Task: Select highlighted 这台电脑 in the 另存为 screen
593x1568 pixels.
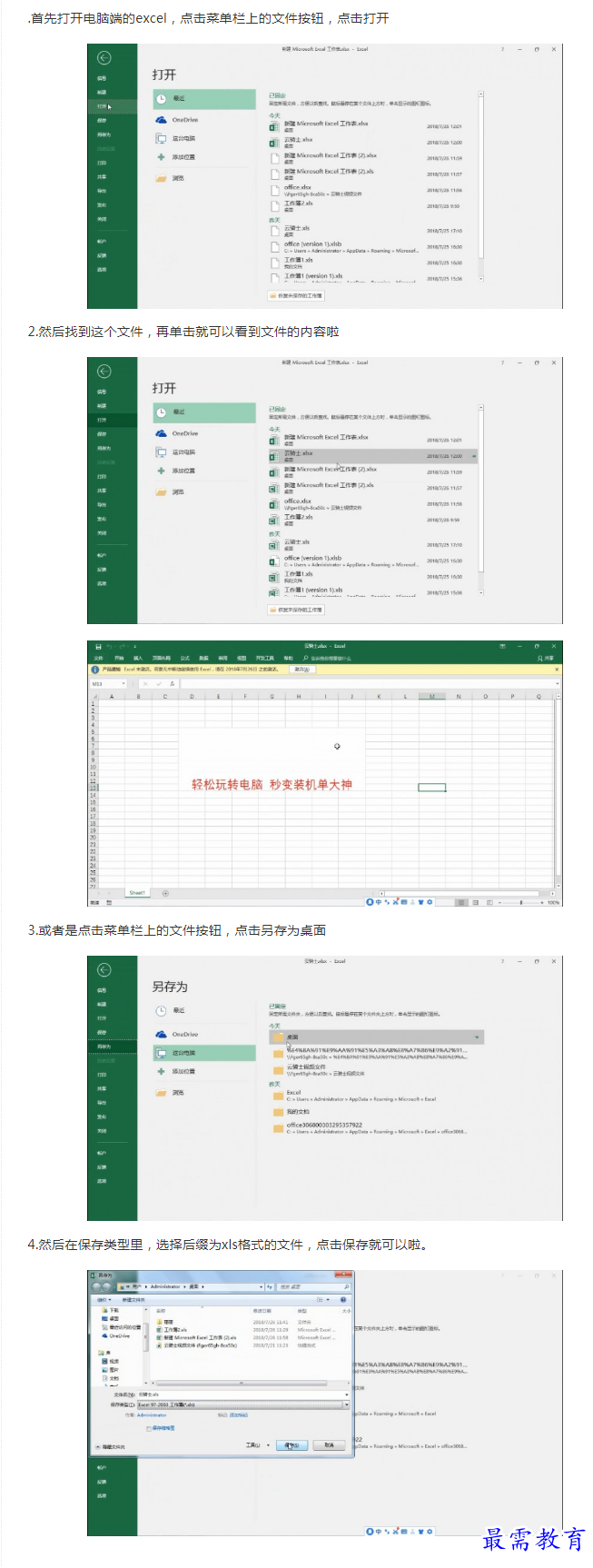Action: pos(204,1053)
